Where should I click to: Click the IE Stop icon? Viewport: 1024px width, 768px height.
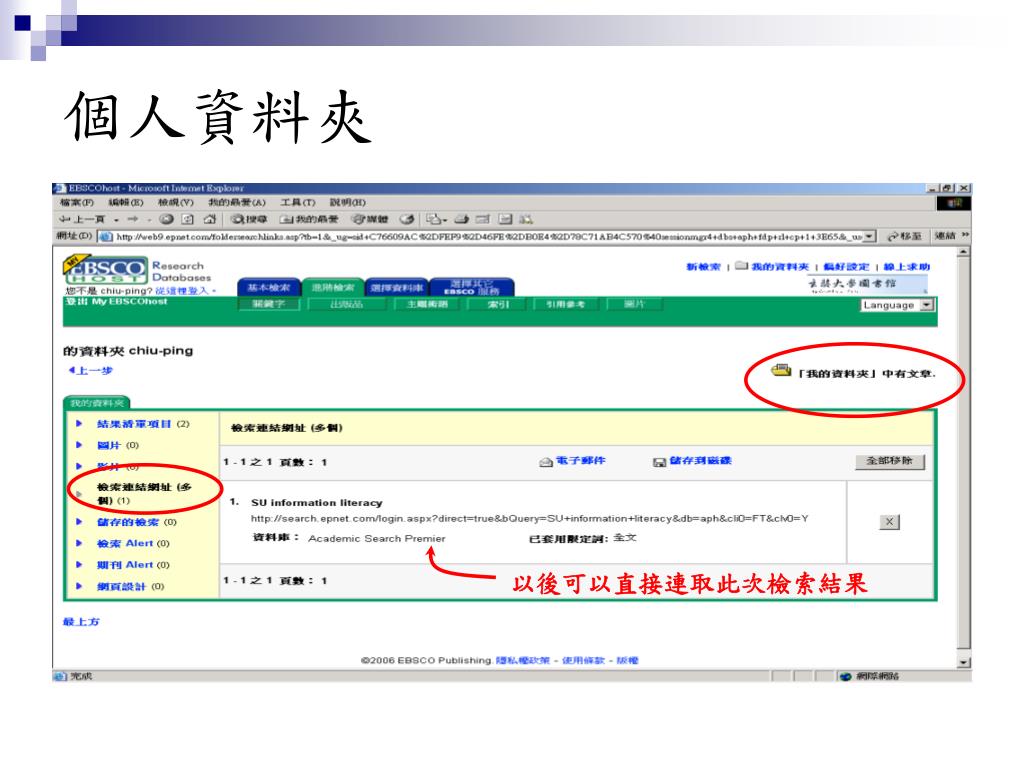coord(167,219)
